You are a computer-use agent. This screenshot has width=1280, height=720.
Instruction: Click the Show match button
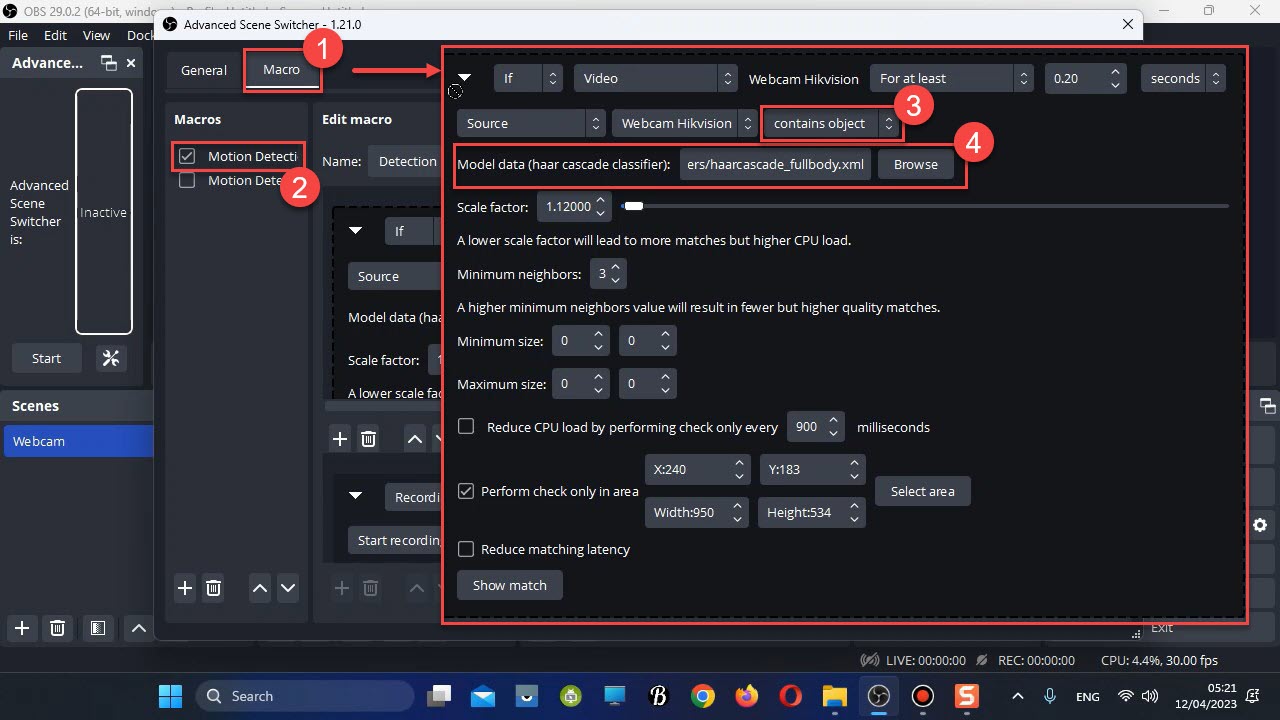tap(510, 585)
